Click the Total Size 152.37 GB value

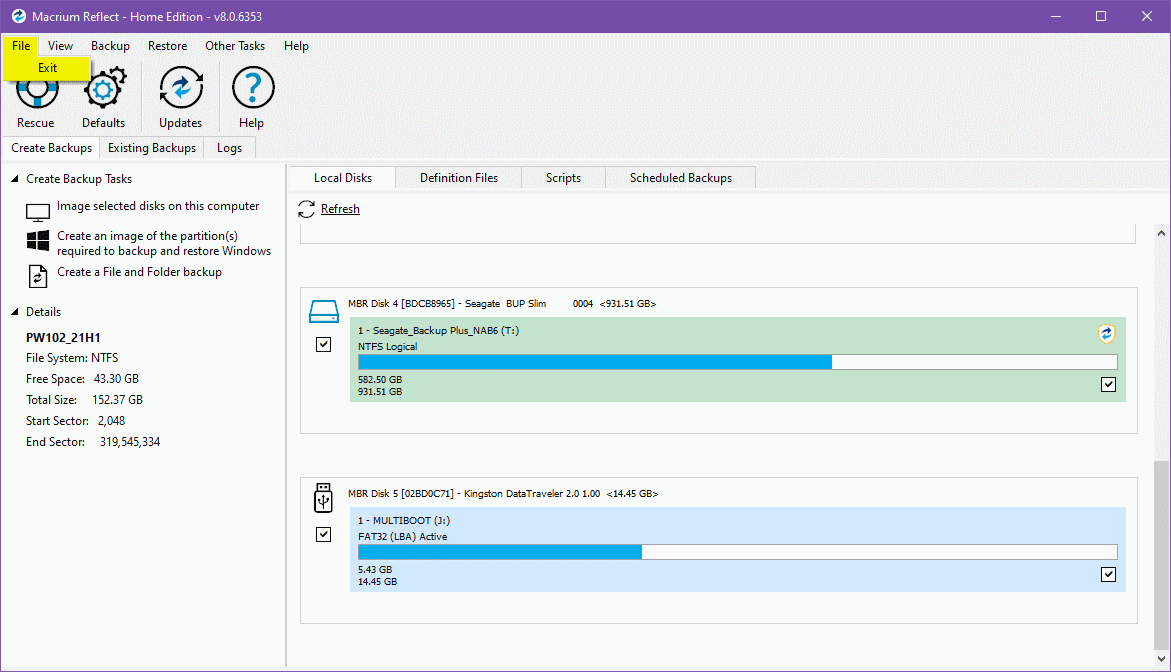[117, 400]
